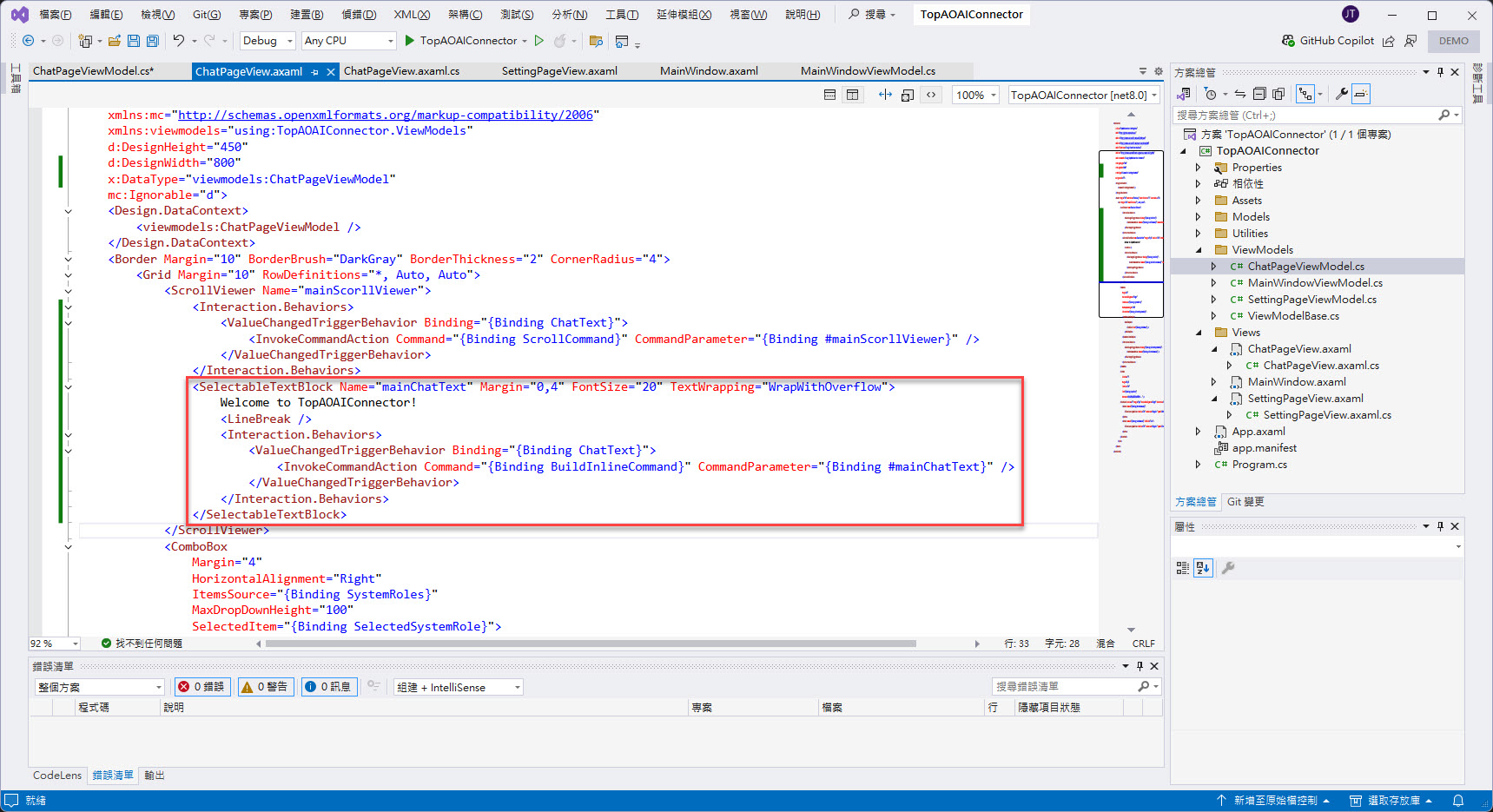Click the Solution Explorer home/switch views icon
Screen dimensions: 1493x812
tap(1184, 94)
